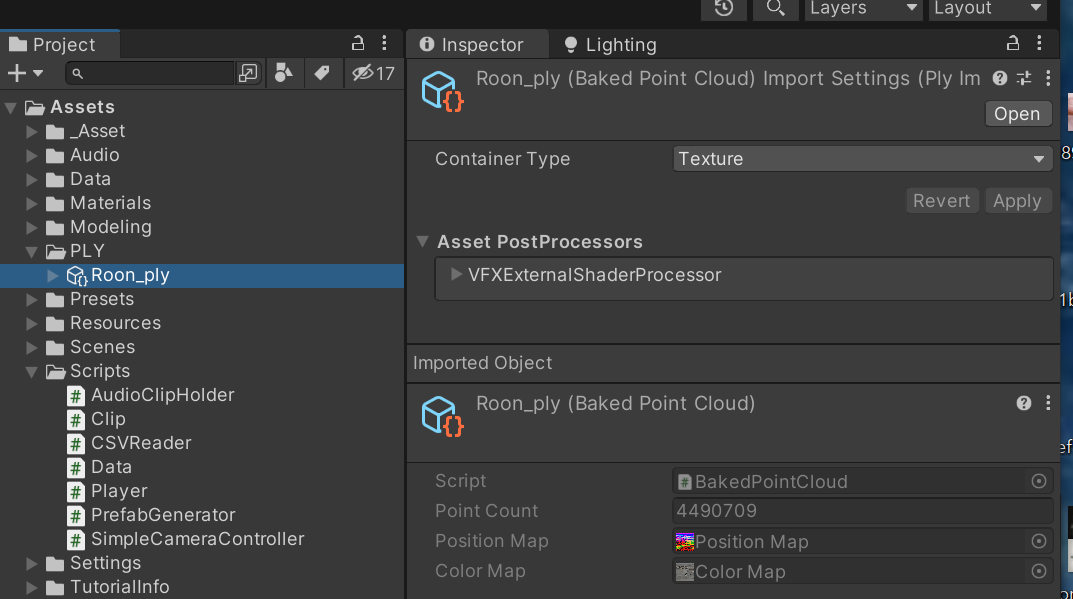
Task: Open search-by-type filter icon
Action: click(283, 73)
